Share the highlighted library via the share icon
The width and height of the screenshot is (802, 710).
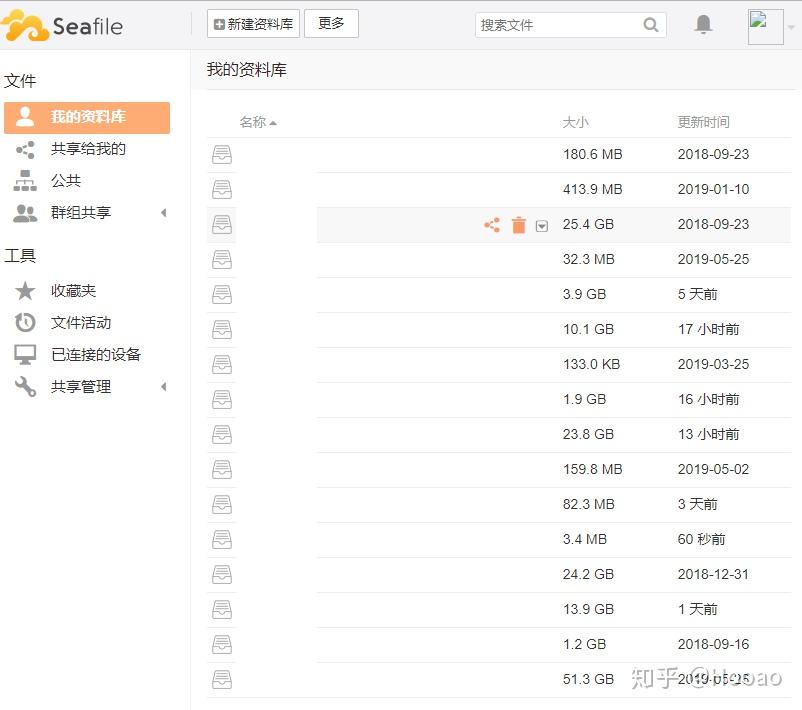491,225
